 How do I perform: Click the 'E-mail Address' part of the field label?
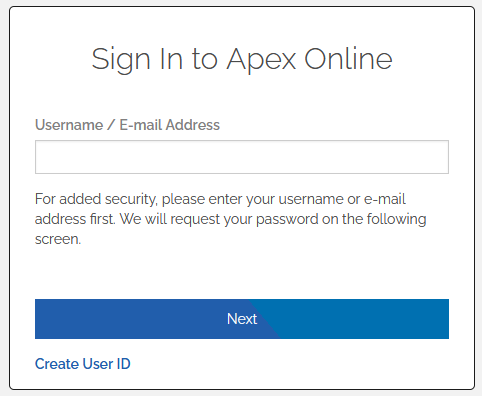point(170,125)
